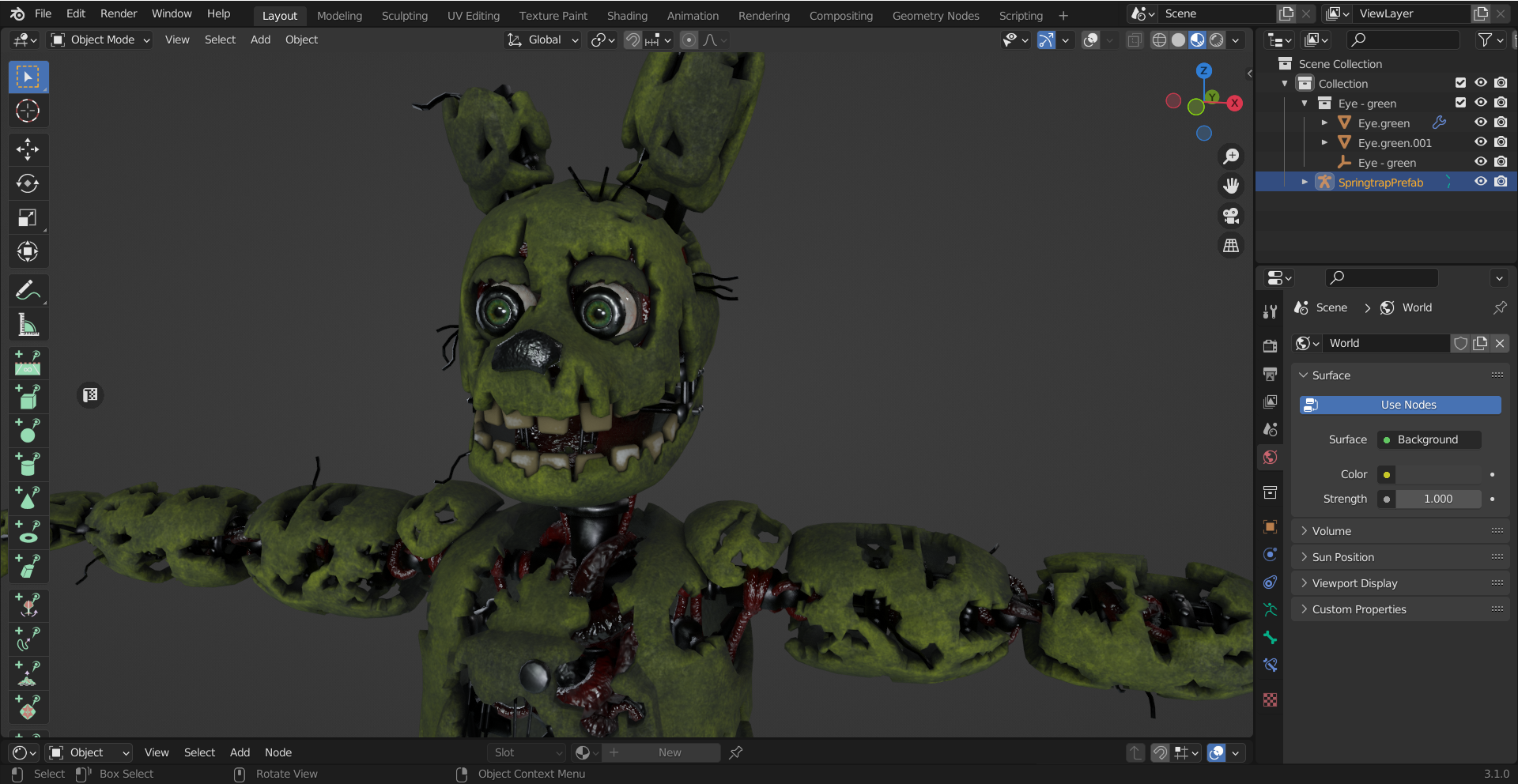Open the Object Mode dropdown

tap(100, 40)
